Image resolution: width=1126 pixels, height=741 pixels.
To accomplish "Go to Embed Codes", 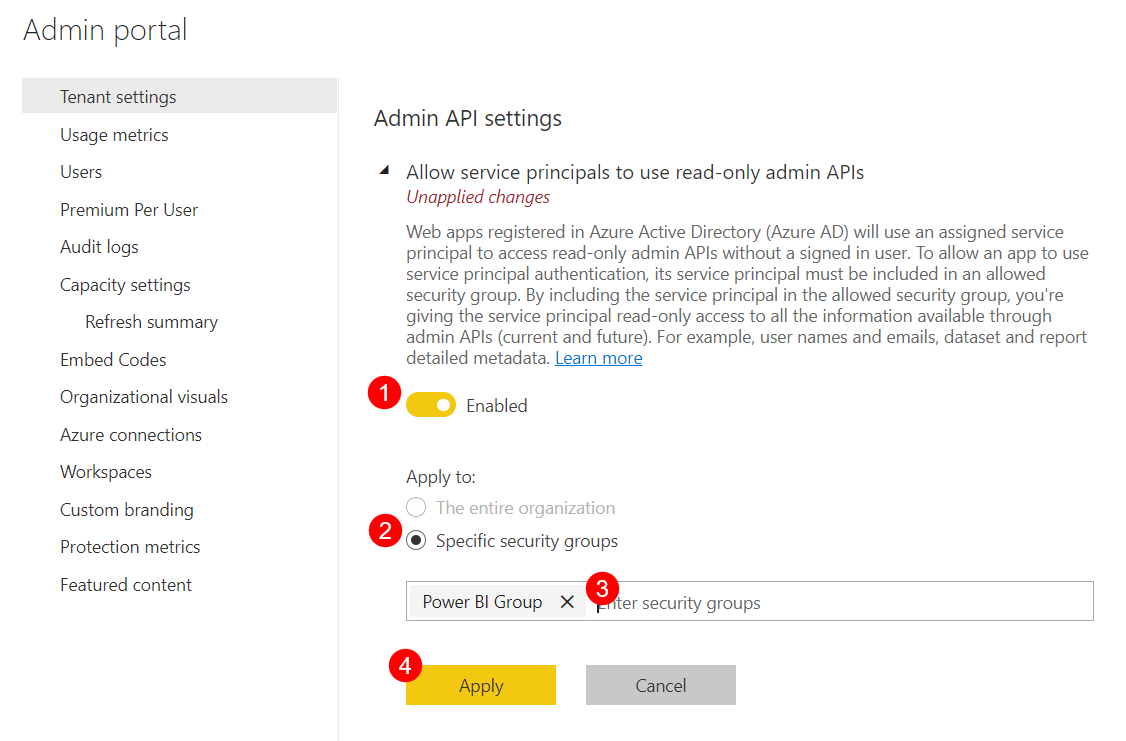I will (x=113, y=359).
